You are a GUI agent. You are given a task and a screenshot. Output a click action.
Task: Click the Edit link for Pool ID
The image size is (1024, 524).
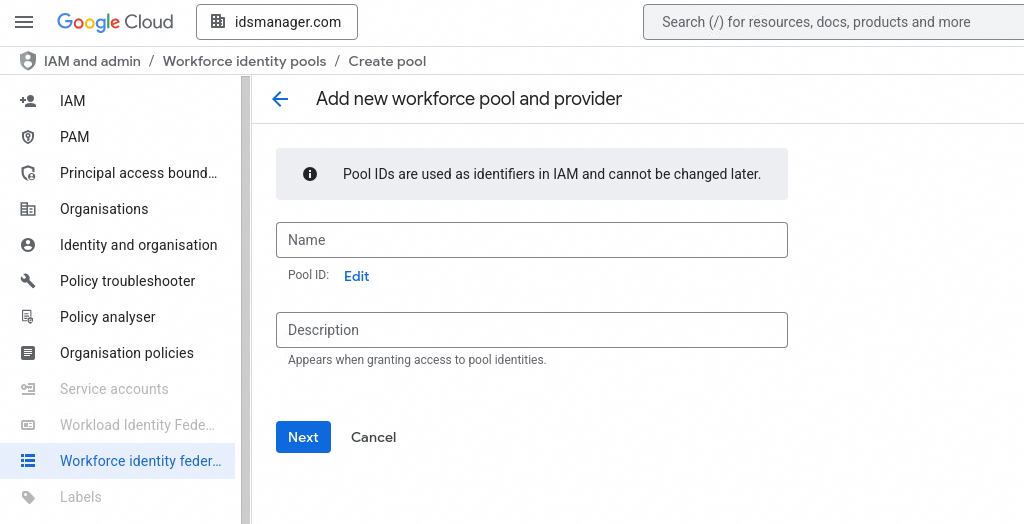pyautogui.click(x=357, y=276)
